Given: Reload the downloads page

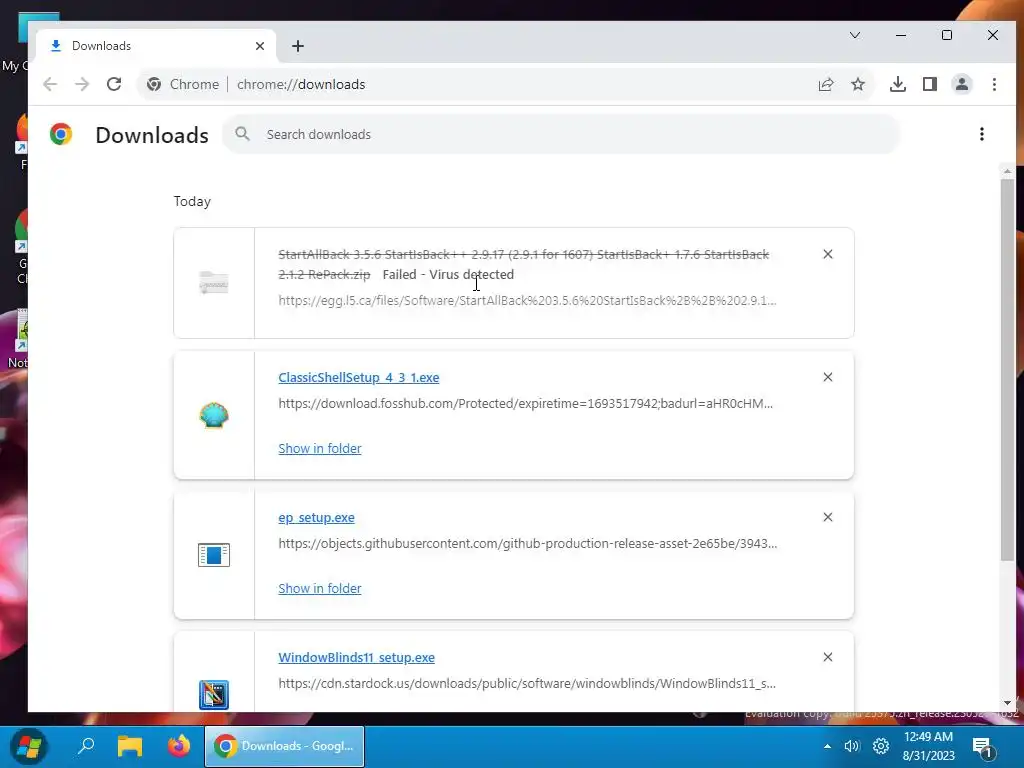Looking at the screenshot, I should [114, 84].
